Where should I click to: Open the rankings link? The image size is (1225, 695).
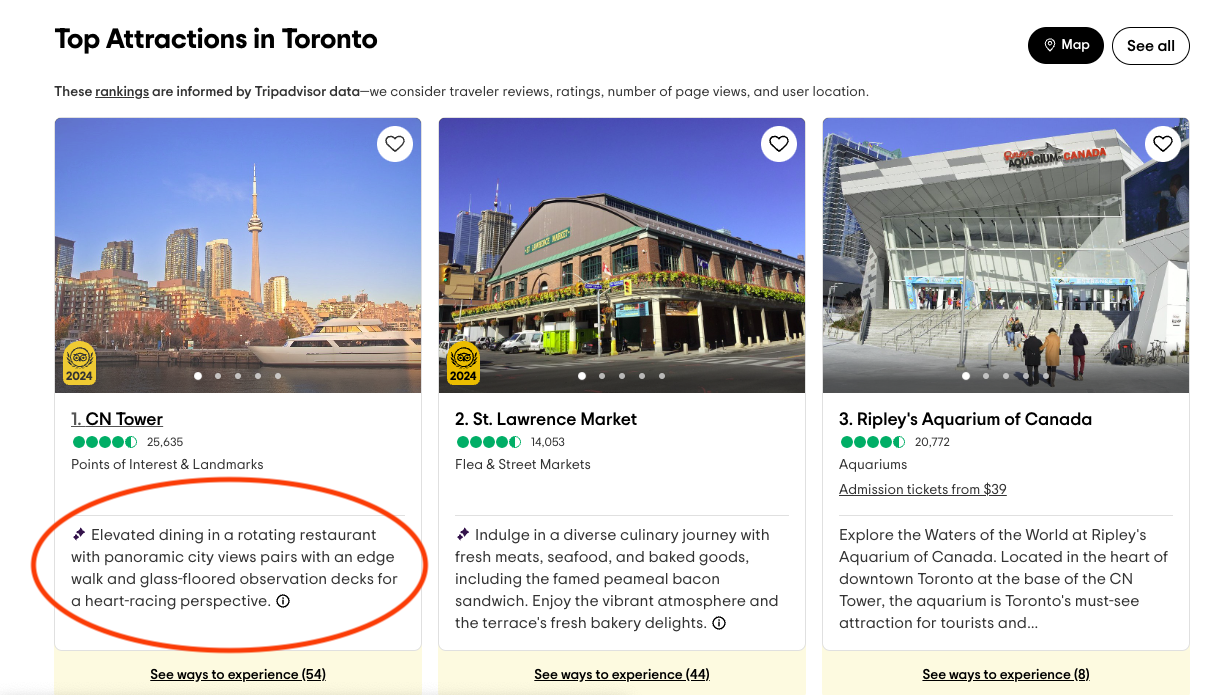(x=122, y=91)
